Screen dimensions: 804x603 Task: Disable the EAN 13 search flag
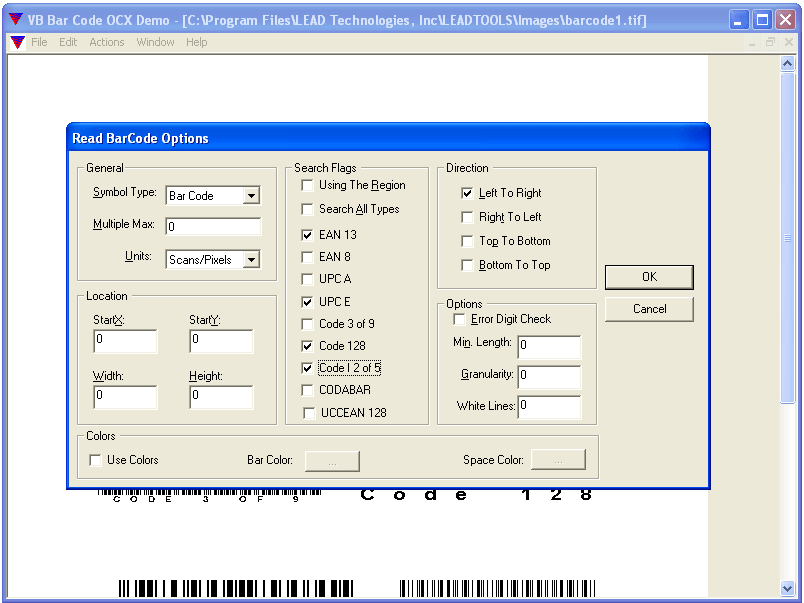(x=307, y=233)
